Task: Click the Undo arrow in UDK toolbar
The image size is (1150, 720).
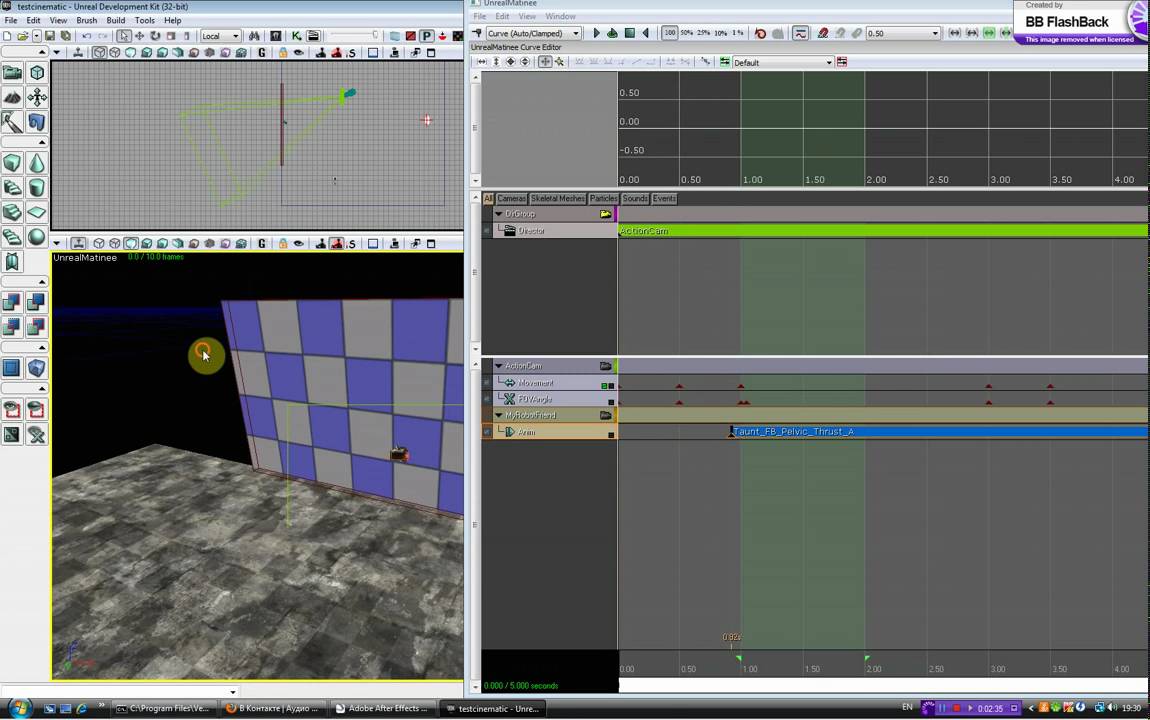Action: tap(87, 35)
